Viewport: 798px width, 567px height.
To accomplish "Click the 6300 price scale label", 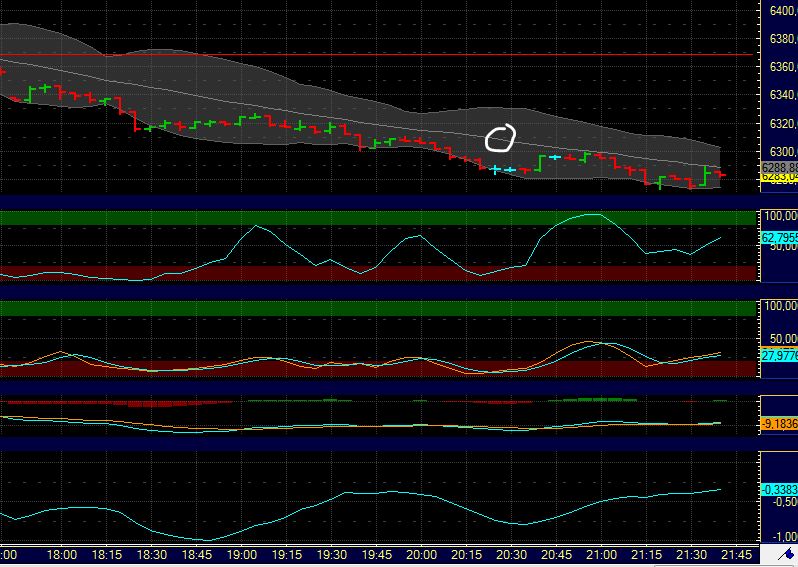I will pyautogui.click(x=783, y=152).
